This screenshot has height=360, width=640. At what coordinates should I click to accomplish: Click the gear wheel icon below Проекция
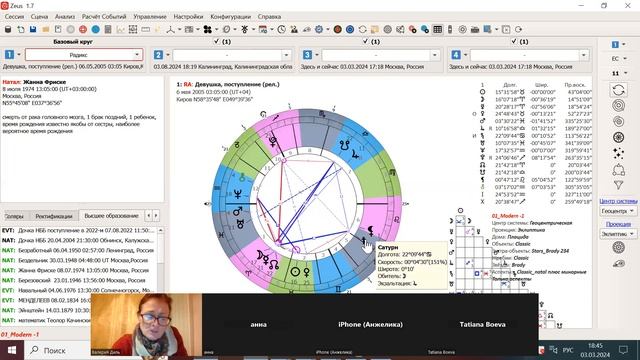(619, 247)
